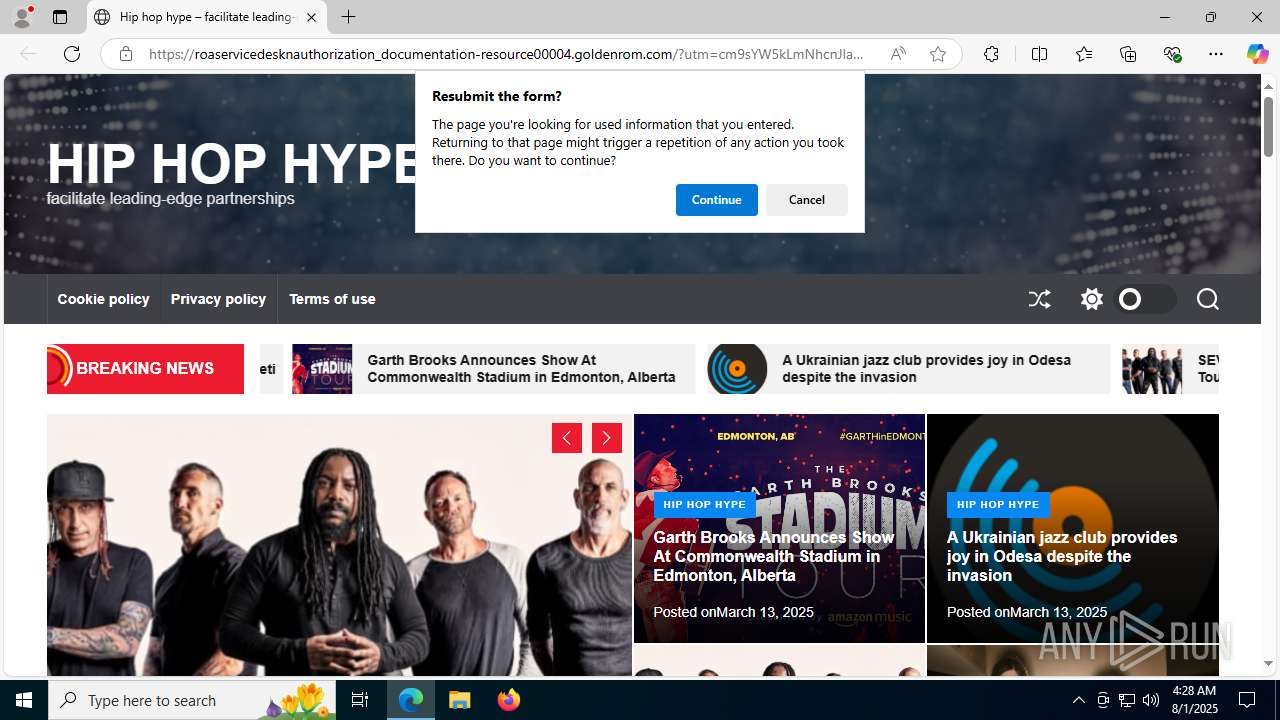Open the volume speaker tray icon
The image size is (1280, 720).
coord(1151,700)
